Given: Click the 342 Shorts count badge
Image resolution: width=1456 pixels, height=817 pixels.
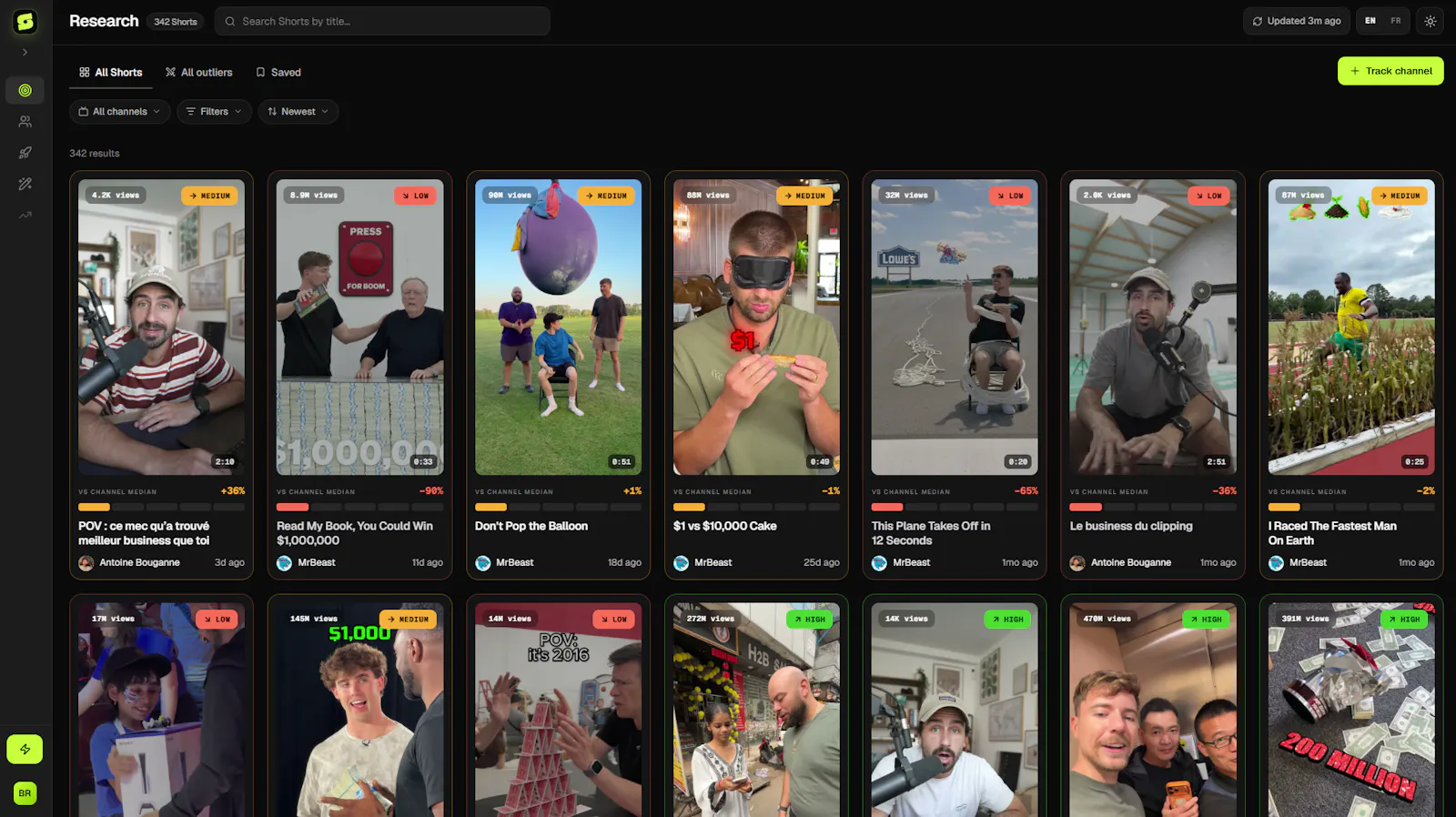Looking at the screenshot, I should tap(176, 22).
